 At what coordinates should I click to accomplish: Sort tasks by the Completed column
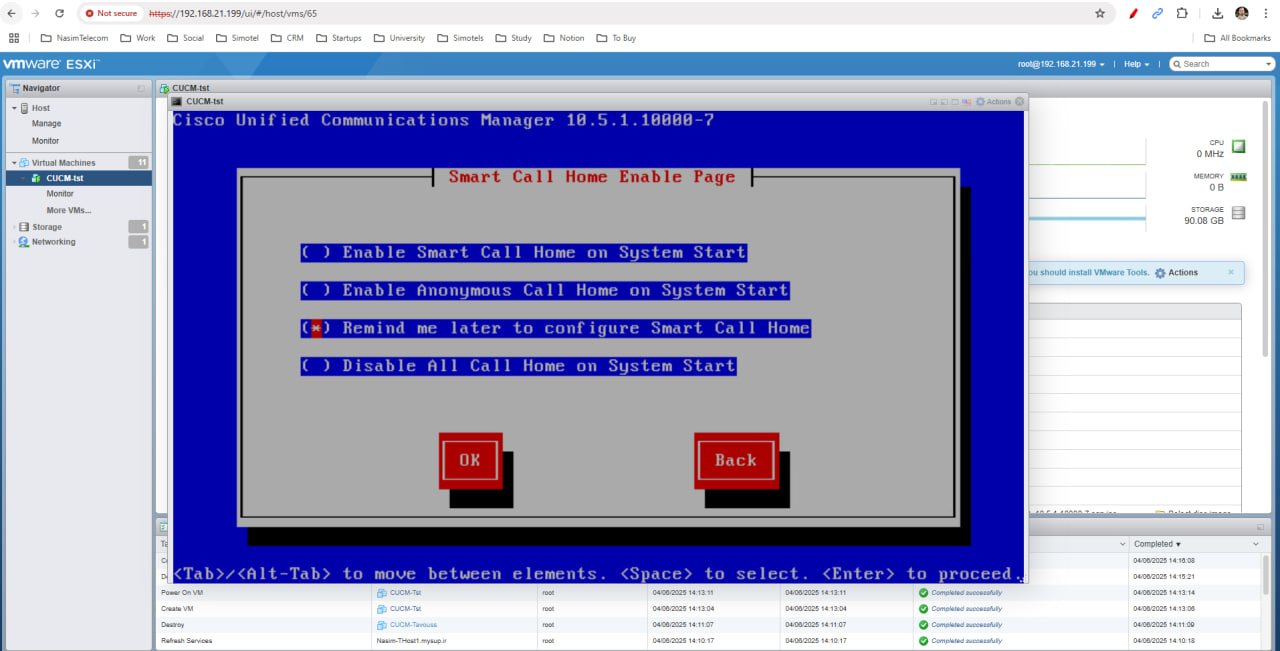tap(1157, 544)
